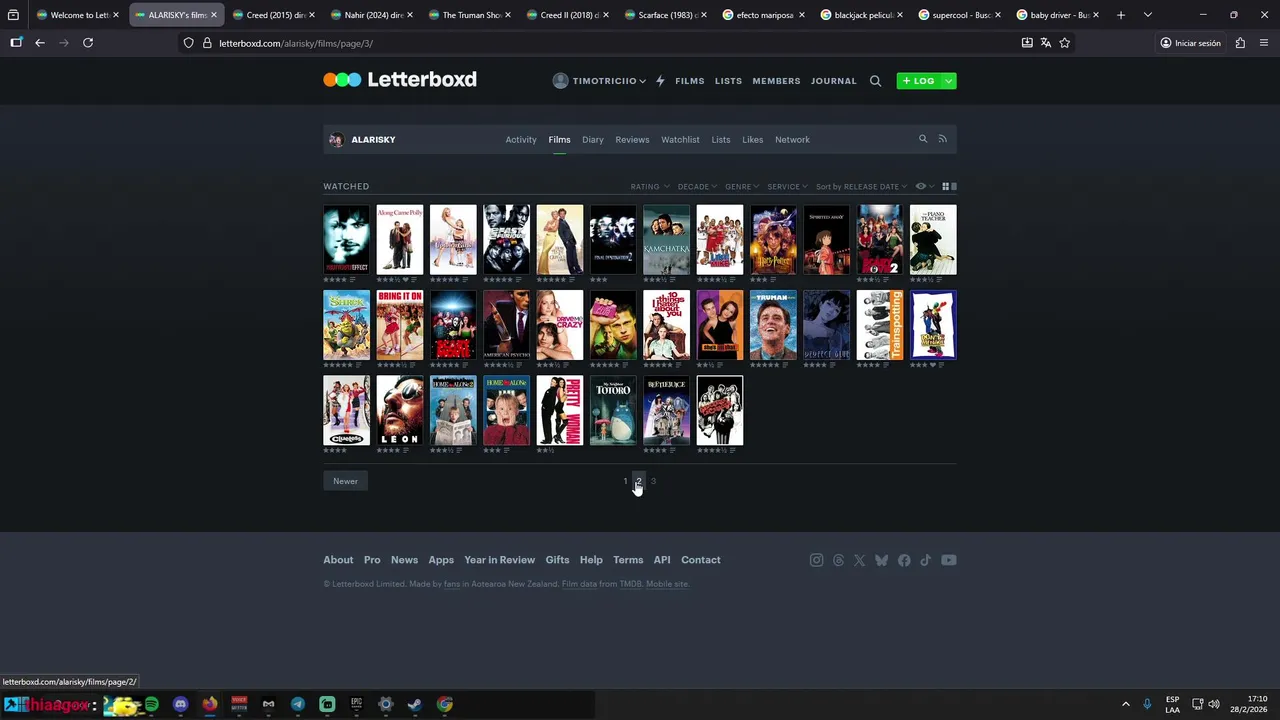Go to page 2 of films
This screenshot has height=720, width=1280.
639,481
